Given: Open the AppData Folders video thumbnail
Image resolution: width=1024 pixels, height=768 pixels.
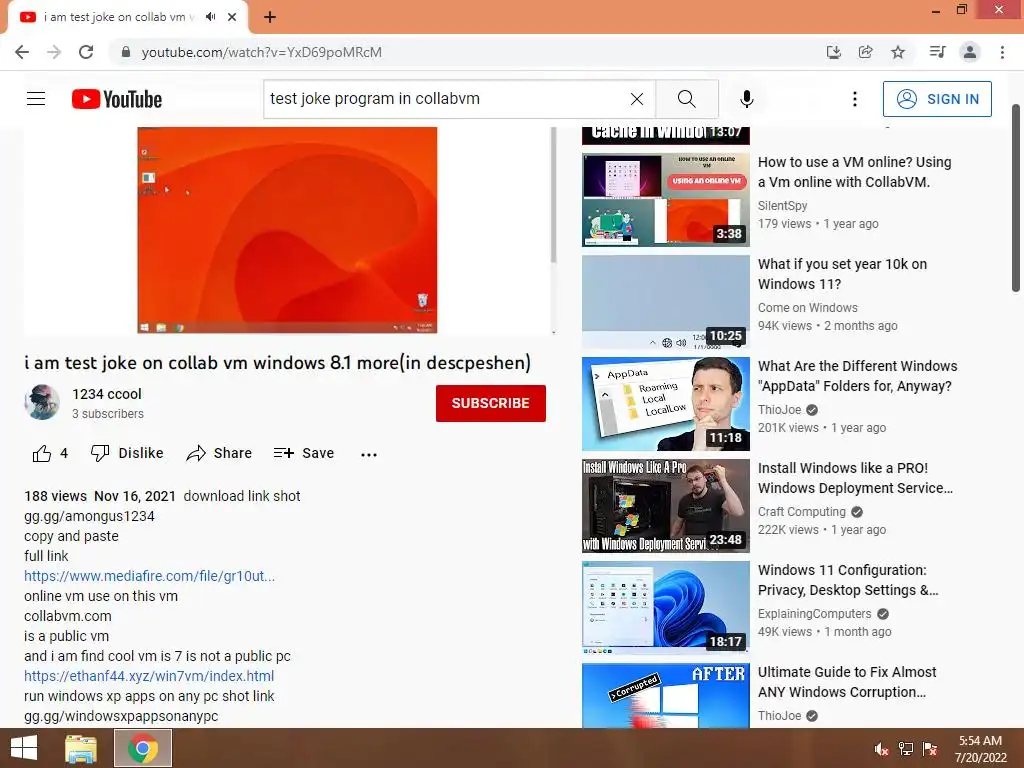Looking at the screenshot, I should point(665,404).
